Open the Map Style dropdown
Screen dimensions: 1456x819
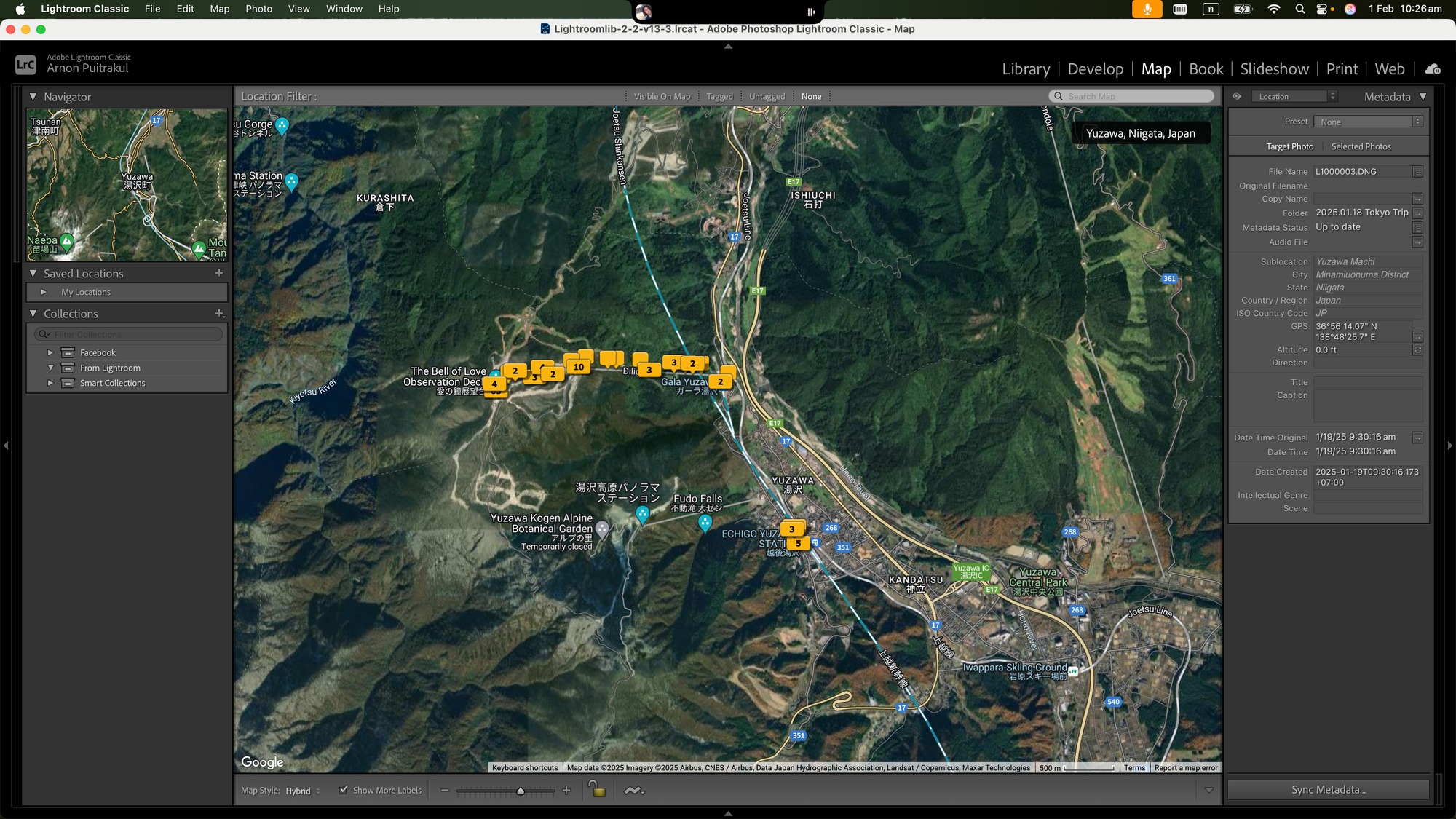pyautogui.click(x=301, y=790)
